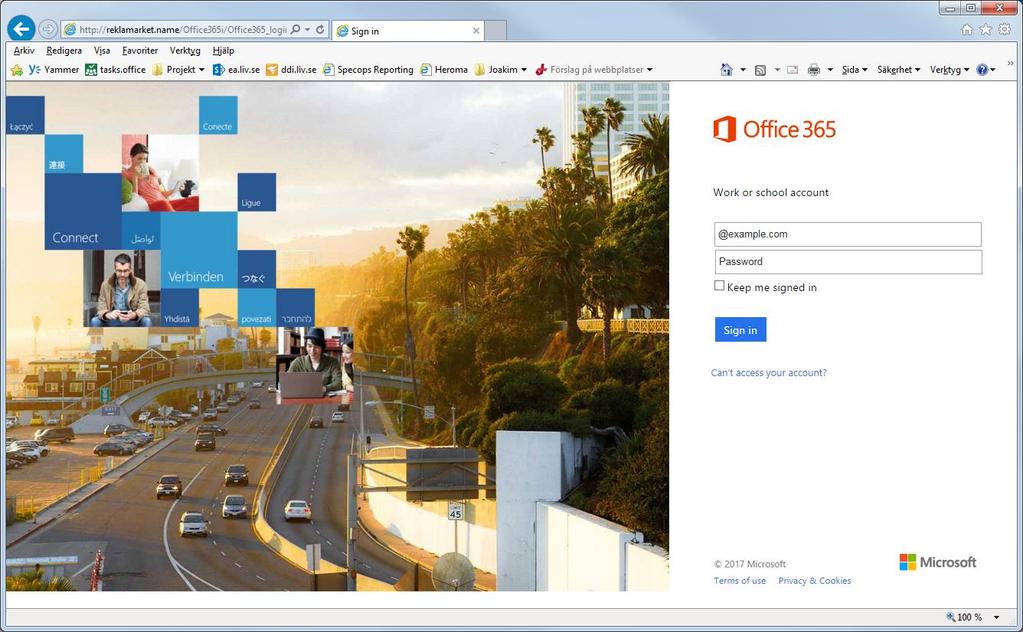Click the Microsoft logo at the bottom
The image size is (1023, 632).
click(x=938, y=562)
